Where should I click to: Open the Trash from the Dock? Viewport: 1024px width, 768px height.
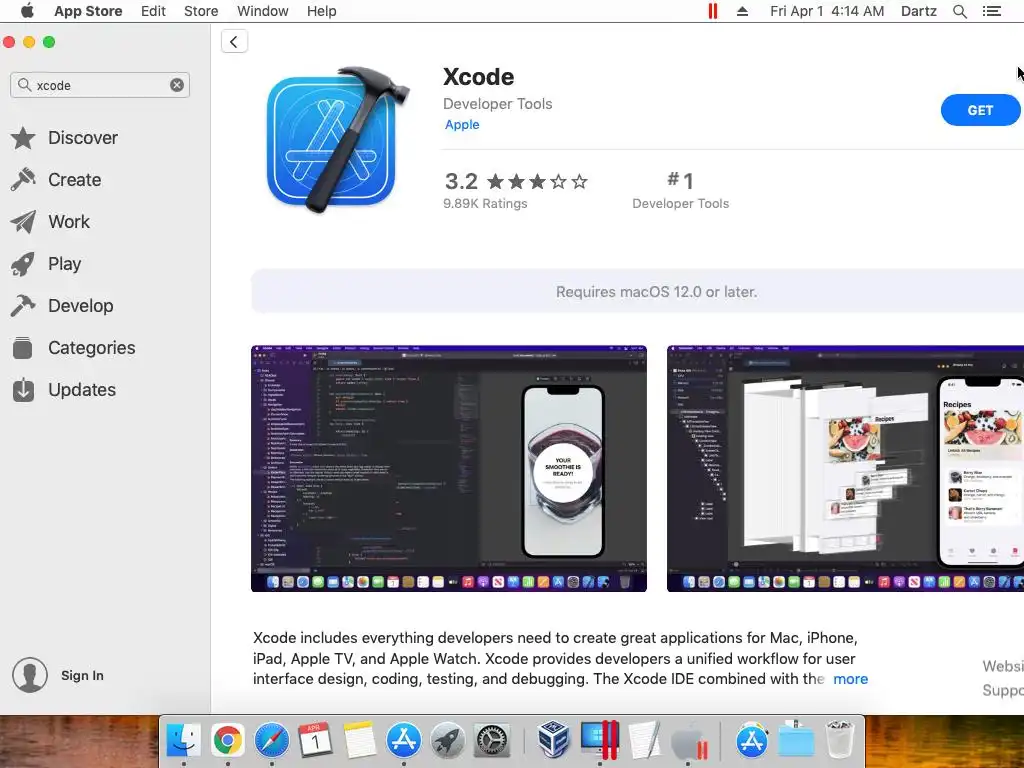pyautogui.click(x=840, y=740)
